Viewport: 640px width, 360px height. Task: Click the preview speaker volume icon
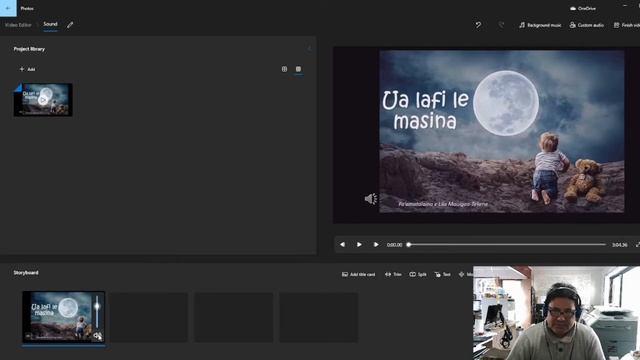(x=371, y=199)
